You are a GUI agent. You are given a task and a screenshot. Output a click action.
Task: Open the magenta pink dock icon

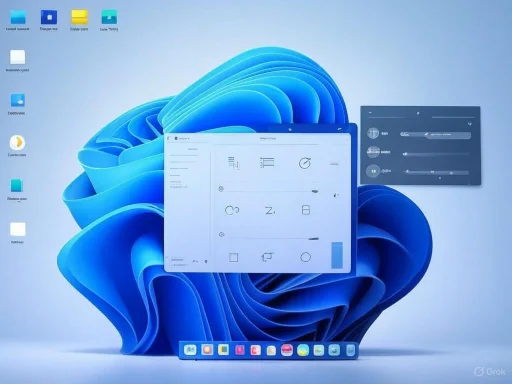tap(240, 350)
